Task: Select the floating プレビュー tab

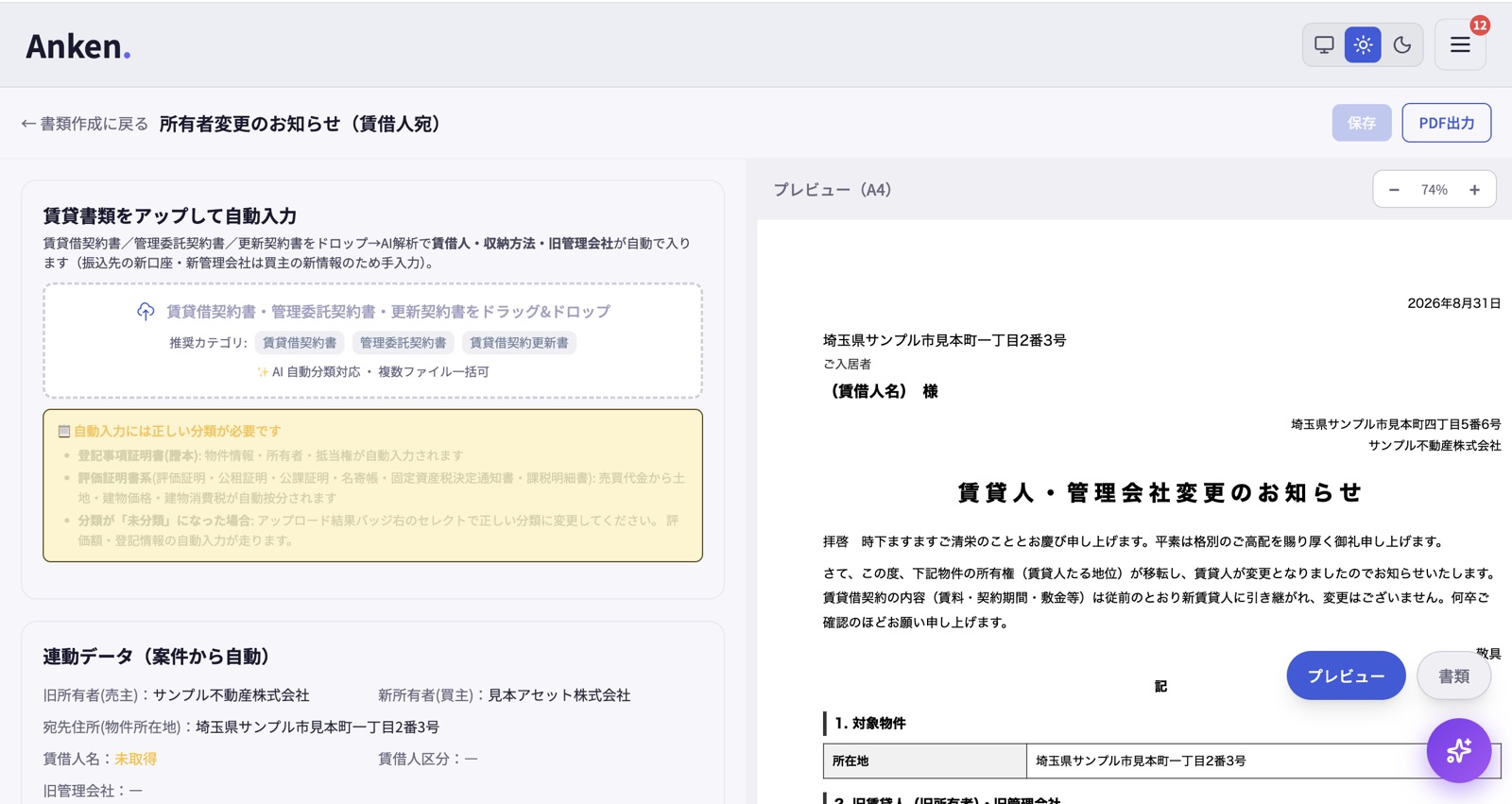Action: pyautogui.click(x=1346, y=676)
